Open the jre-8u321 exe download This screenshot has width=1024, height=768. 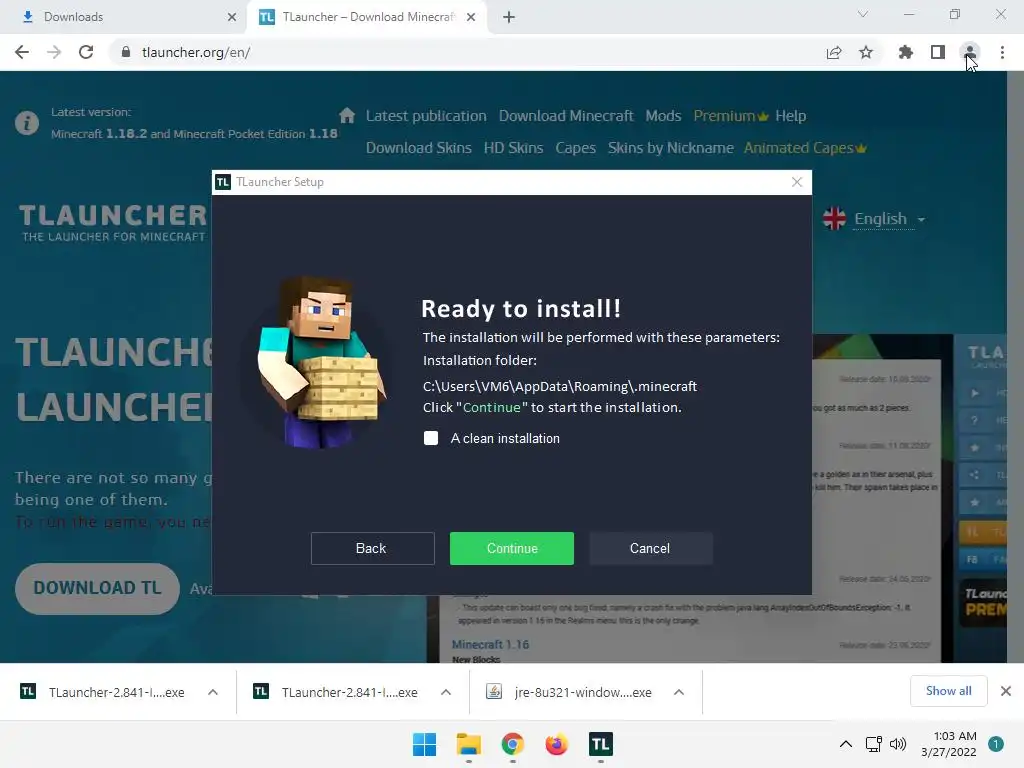point(570,692)
